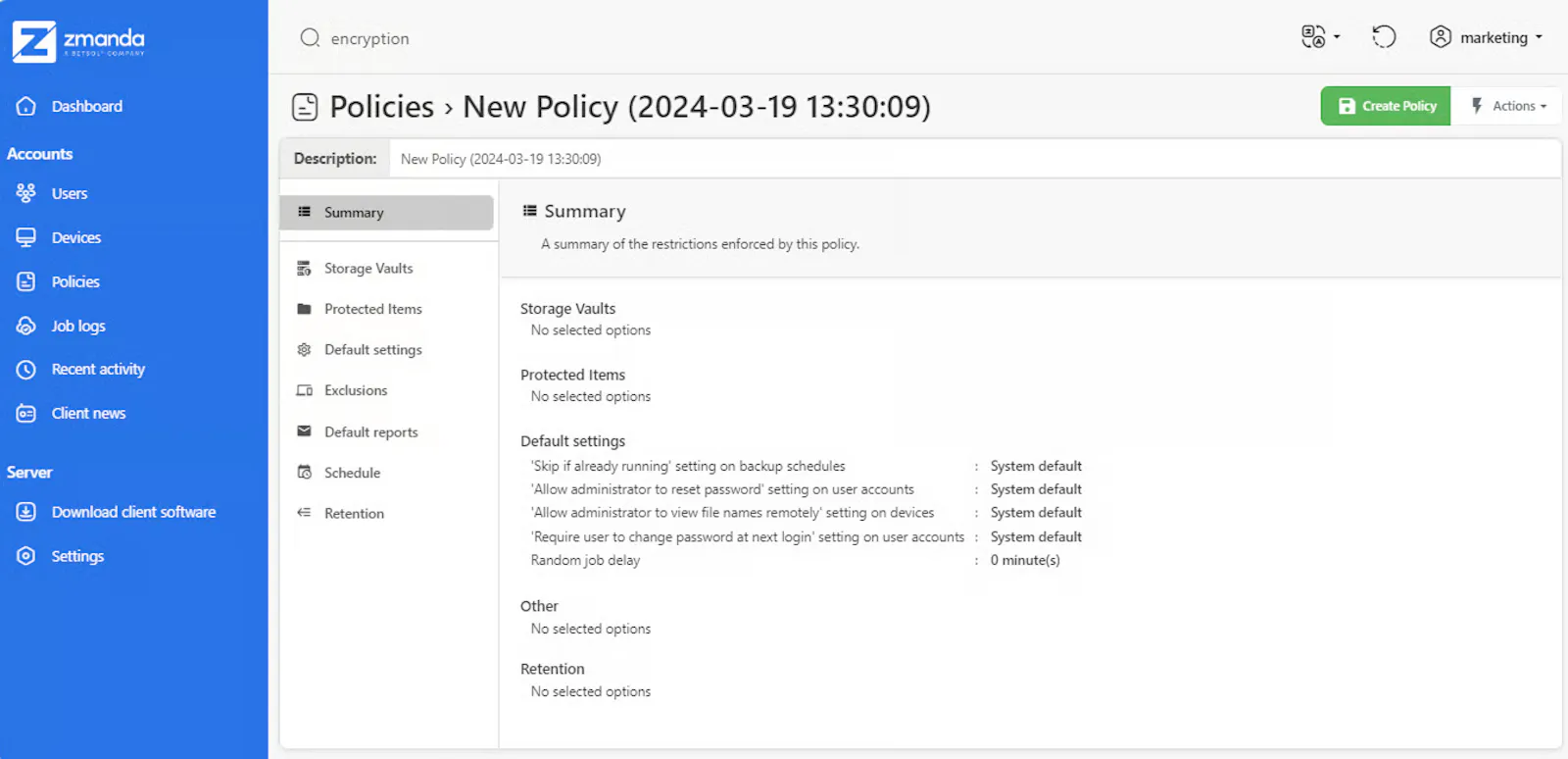The image size is (1568, 759).
Task: Click the Dashboard home icon
Action: coord(26,106)
